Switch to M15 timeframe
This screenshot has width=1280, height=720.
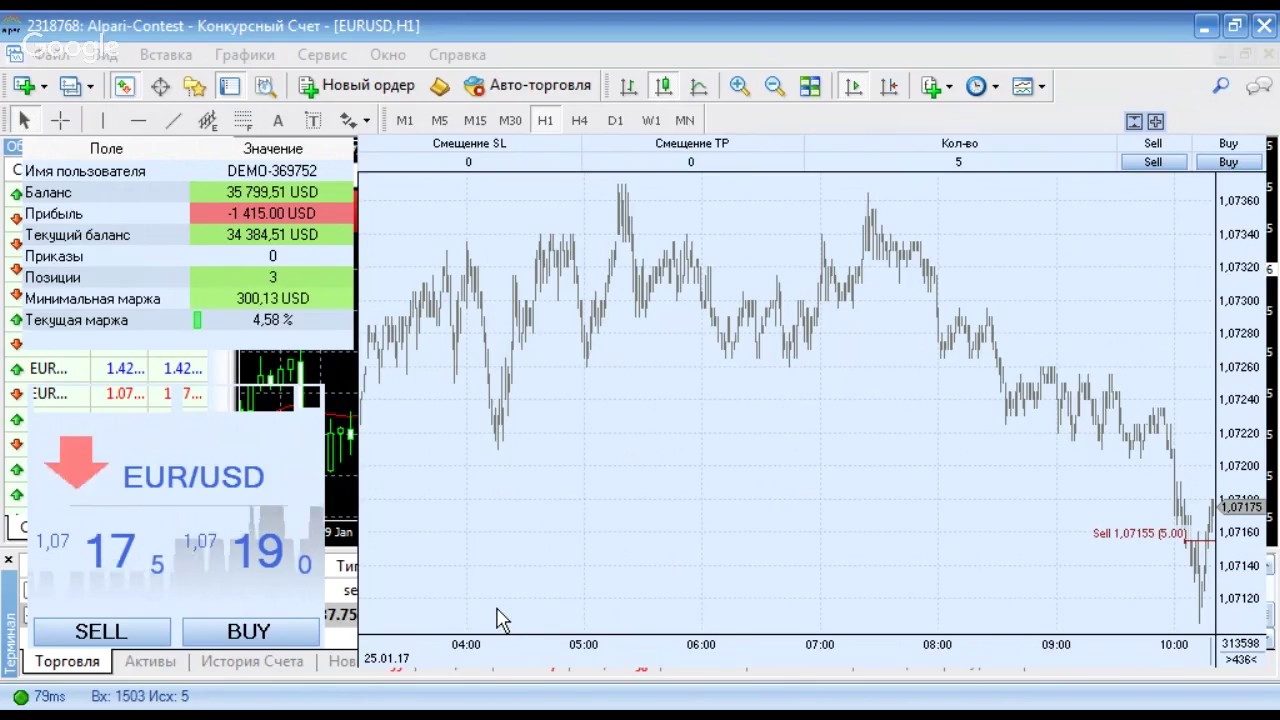point(475,120)
